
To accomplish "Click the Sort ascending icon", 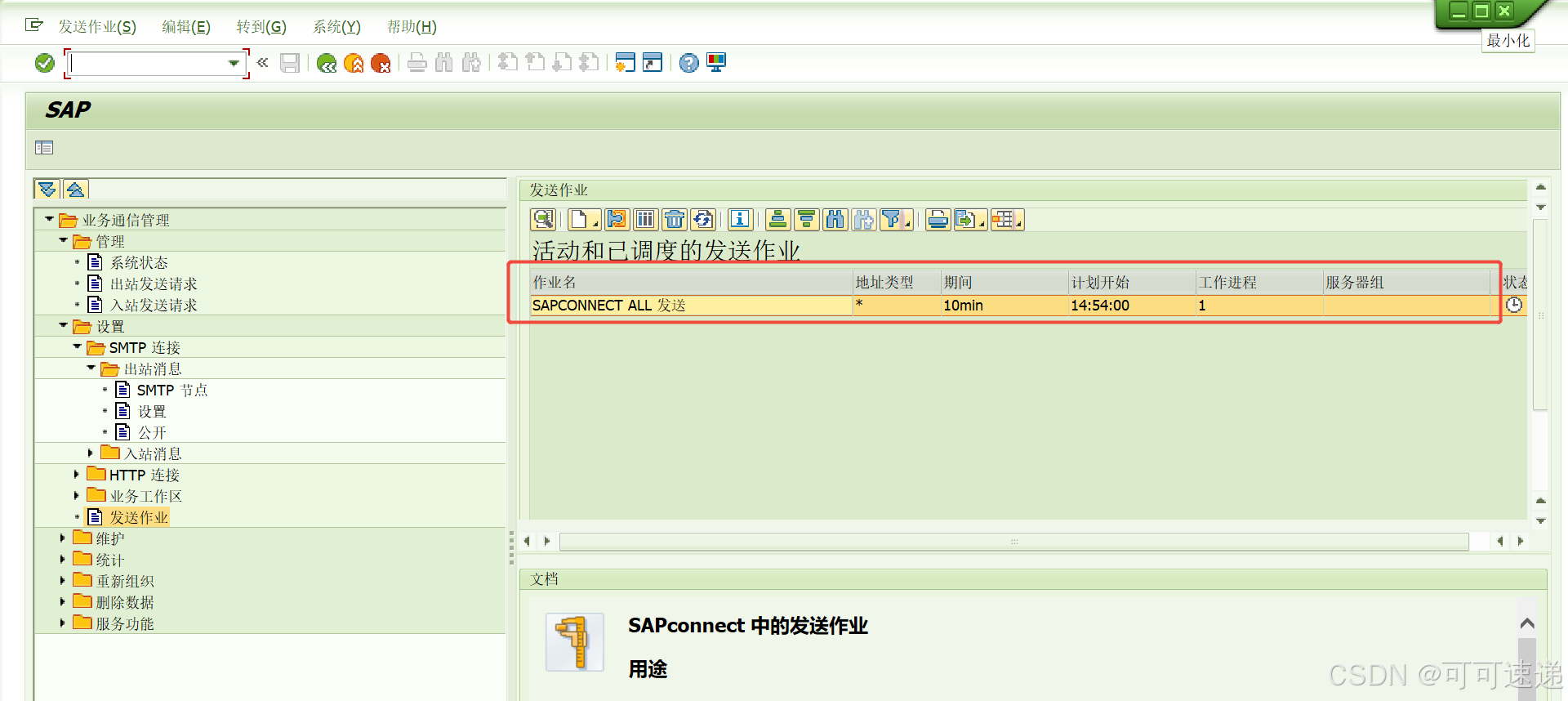I will [x=777, y=219].
